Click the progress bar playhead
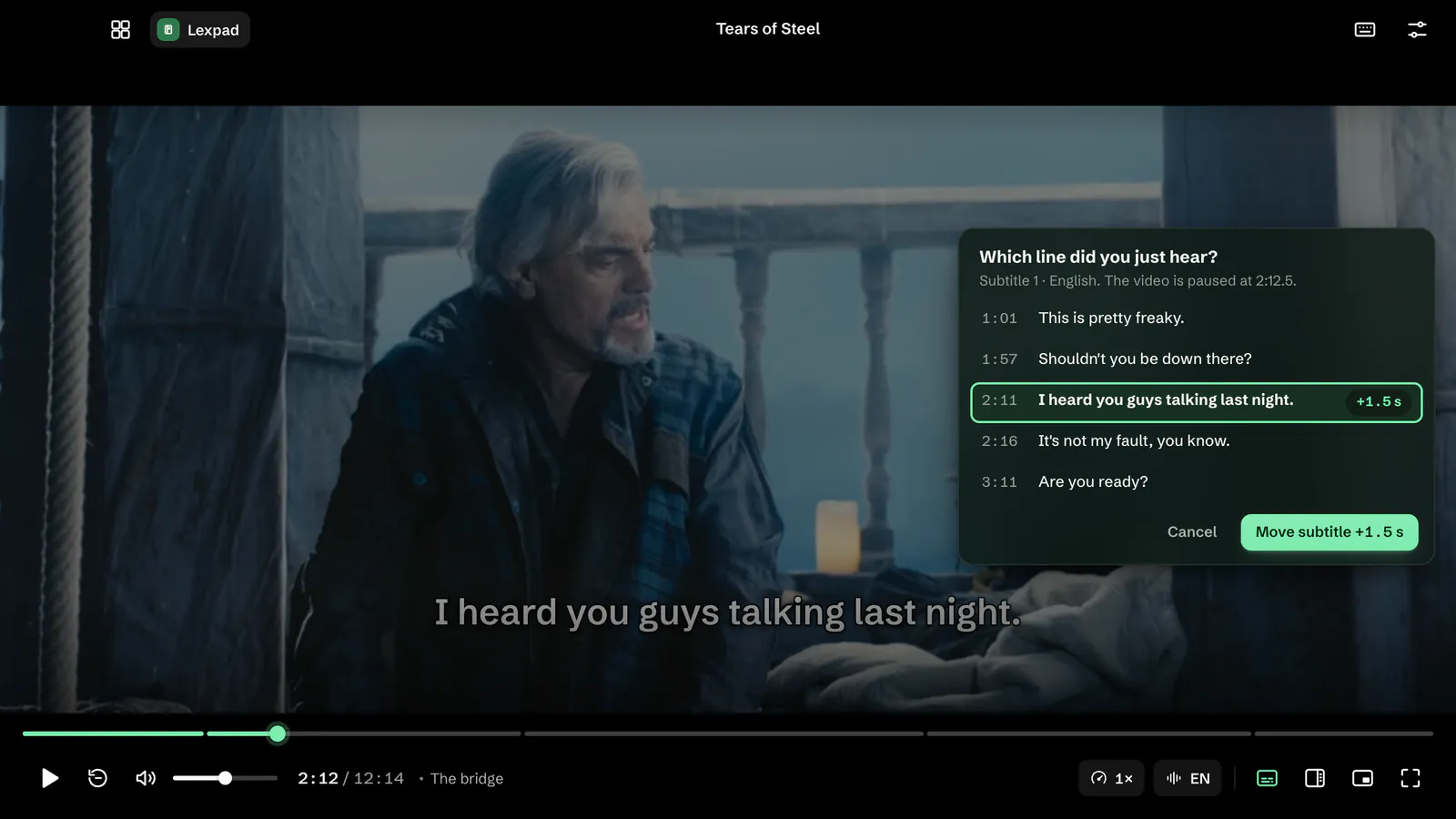This screenshot has height=819, width=1456. click(278, 733)
